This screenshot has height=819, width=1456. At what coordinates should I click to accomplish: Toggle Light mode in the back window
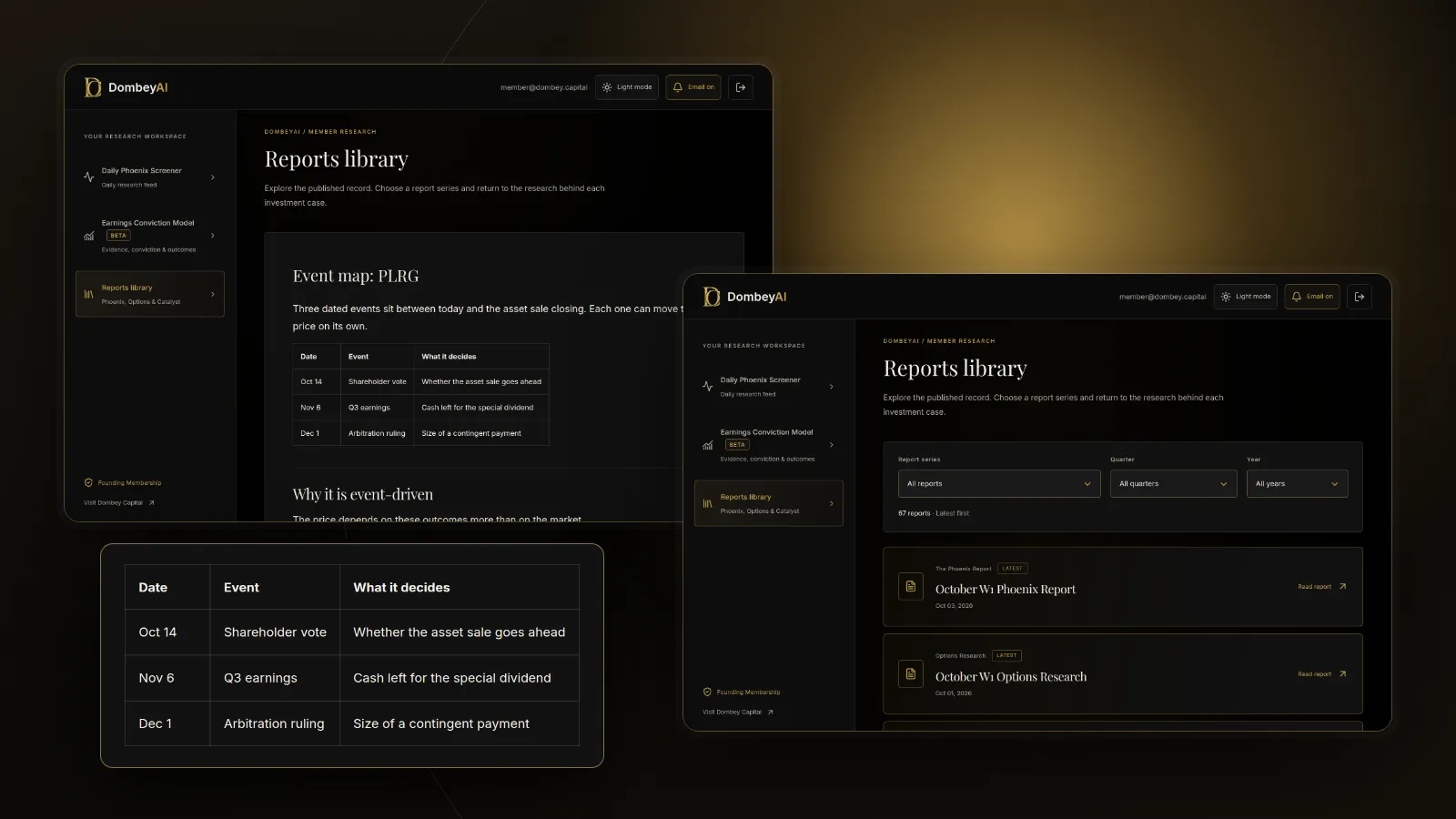(x=627, y=87)
